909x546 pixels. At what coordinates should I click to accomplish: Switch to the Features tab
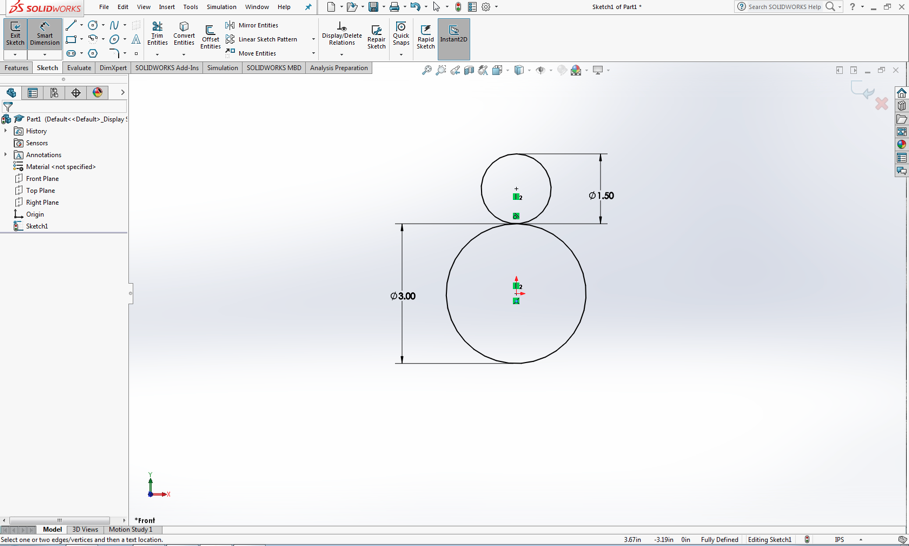click(x=16, y=68)
